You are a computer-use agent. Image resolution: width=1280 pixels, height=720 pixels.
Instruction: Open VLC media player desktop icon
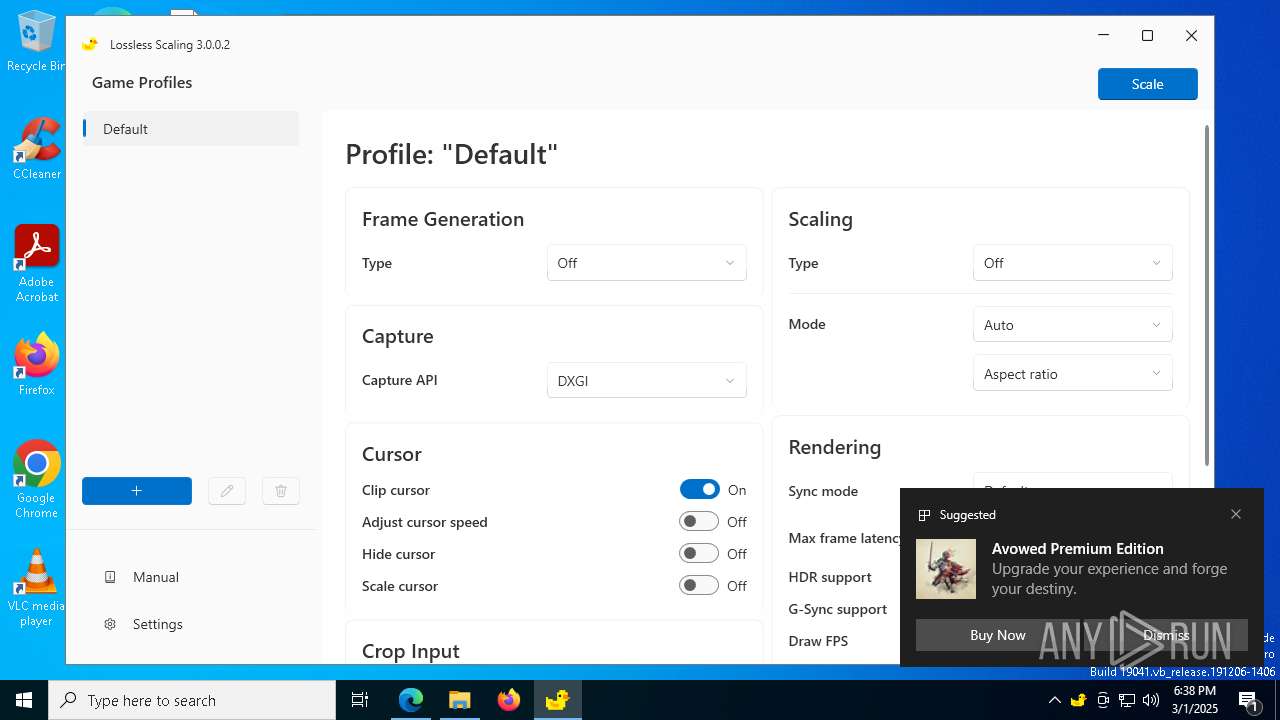36,588
